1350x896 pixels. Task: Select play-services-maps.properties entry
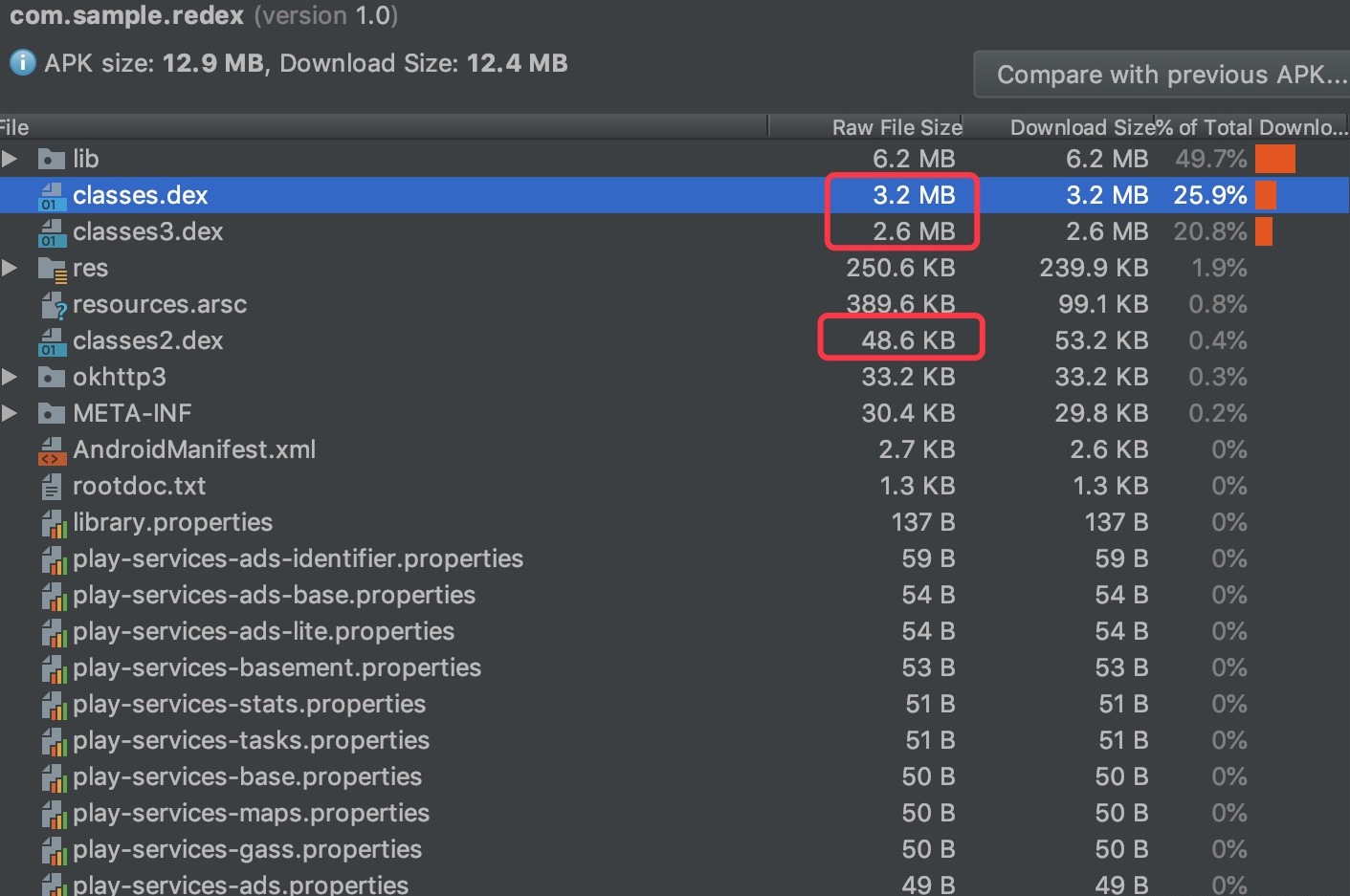[x=251, y=813]
